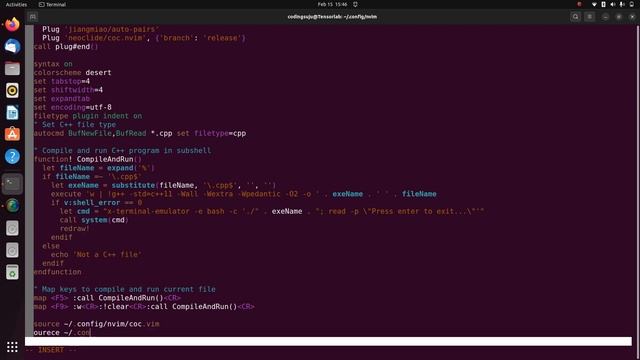Click 'source ~/.config/nvim/coc.vim' line
This screenshot has width=640, height=360.
coord(96,324)
